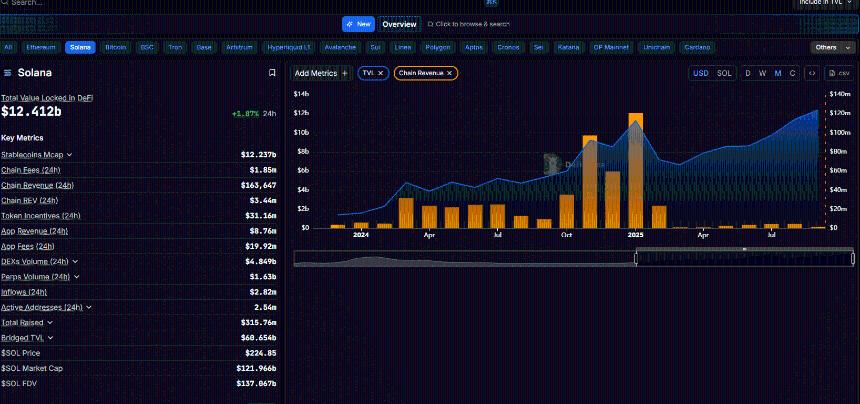Set chart interval to daily (D)
This screenshot has width=860, height=404.
tap(748, 73)
